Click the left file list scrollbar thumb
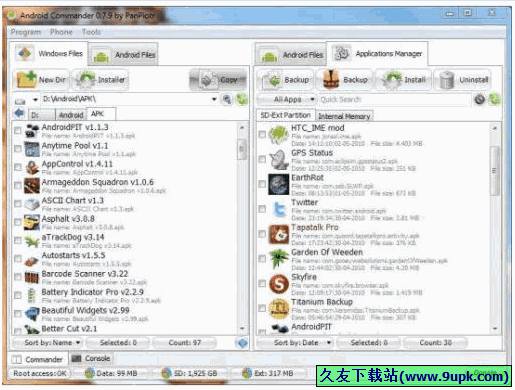The width and height of the screenshot is (515, 390). tap(242, 148)
